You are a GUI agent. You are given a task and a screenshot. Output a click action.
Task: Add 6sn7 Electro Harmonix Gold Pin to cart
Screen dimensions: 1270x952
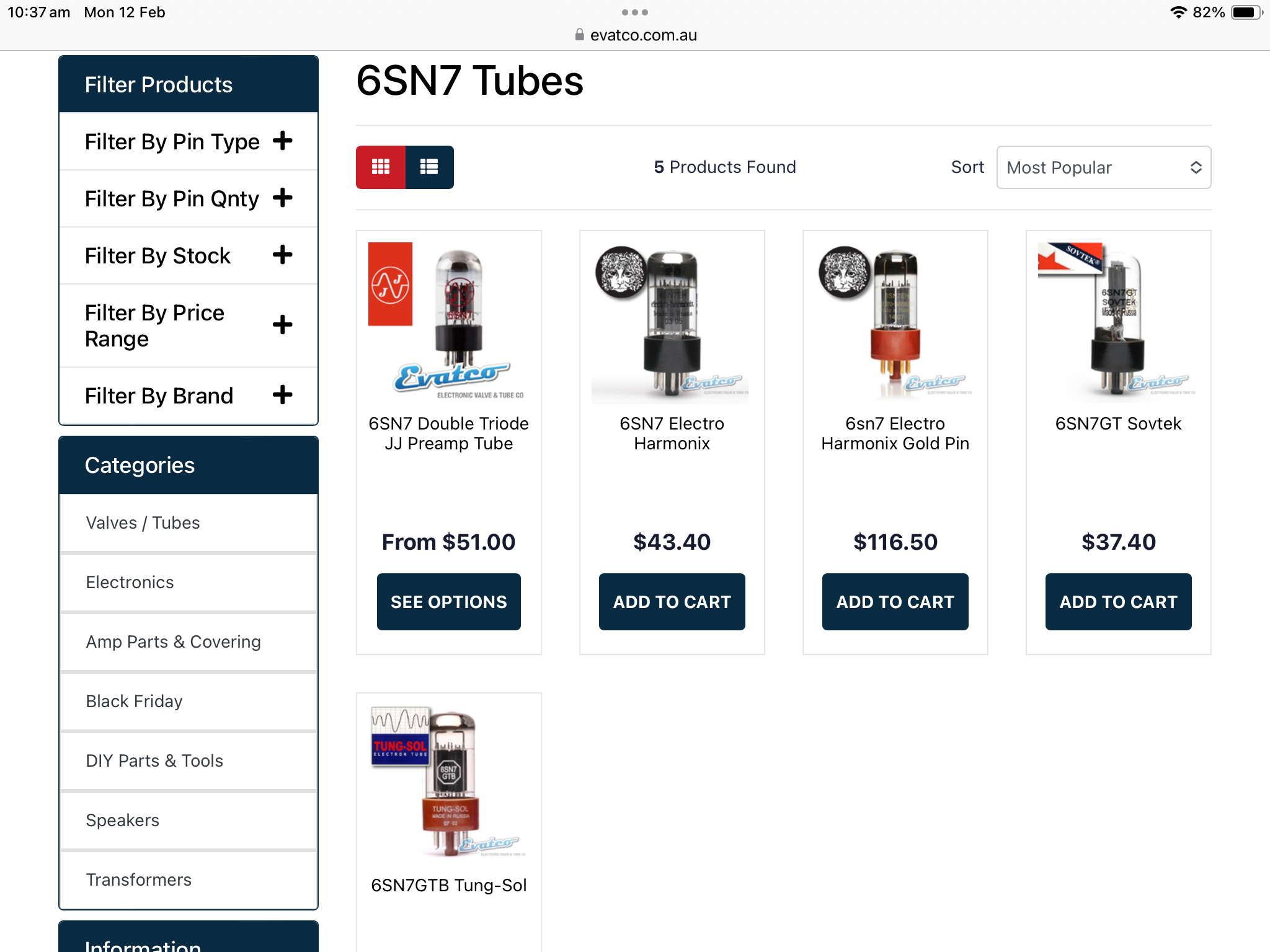point(895,602)
